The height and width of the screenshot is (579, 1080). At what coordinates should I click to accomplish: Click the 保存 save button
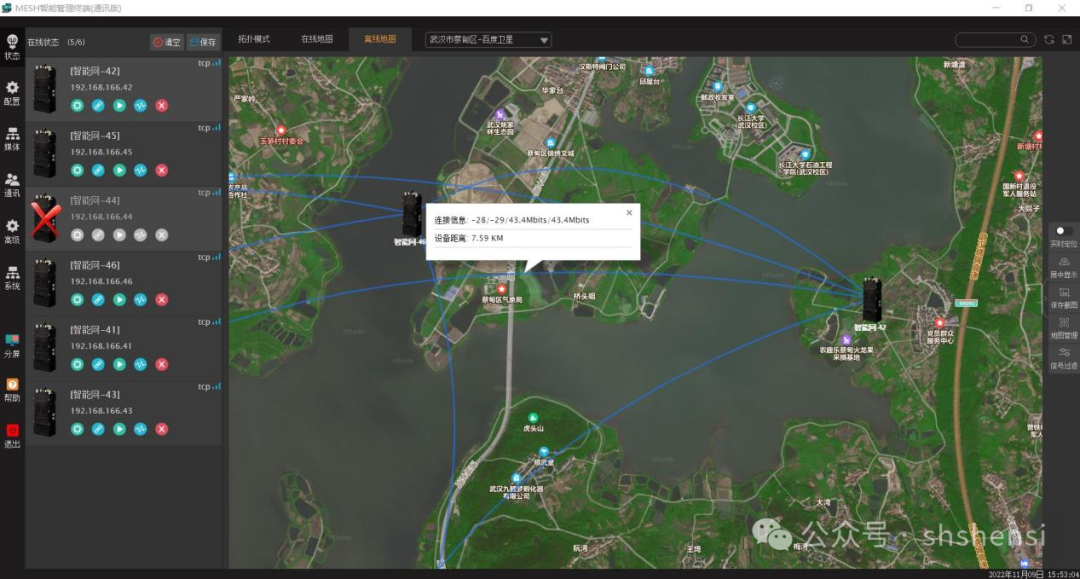point(203,42)
